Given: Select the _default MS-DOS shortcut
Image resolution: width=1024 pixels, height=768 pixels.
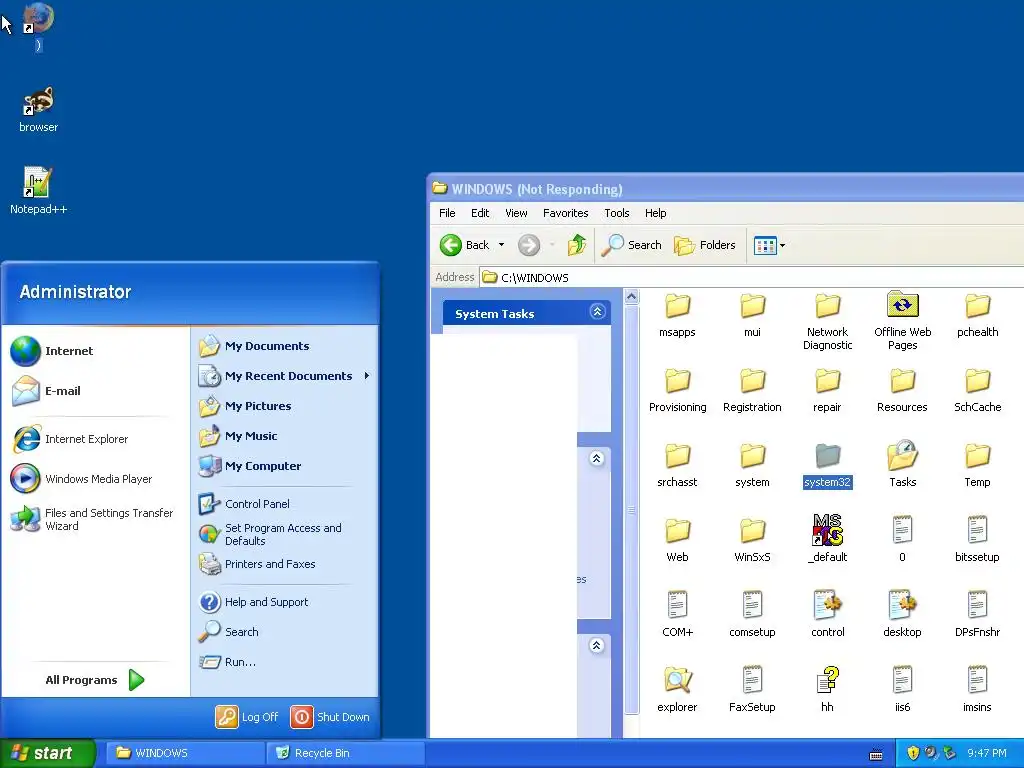Looking at the screenshot, I should [x=827, y=539].
